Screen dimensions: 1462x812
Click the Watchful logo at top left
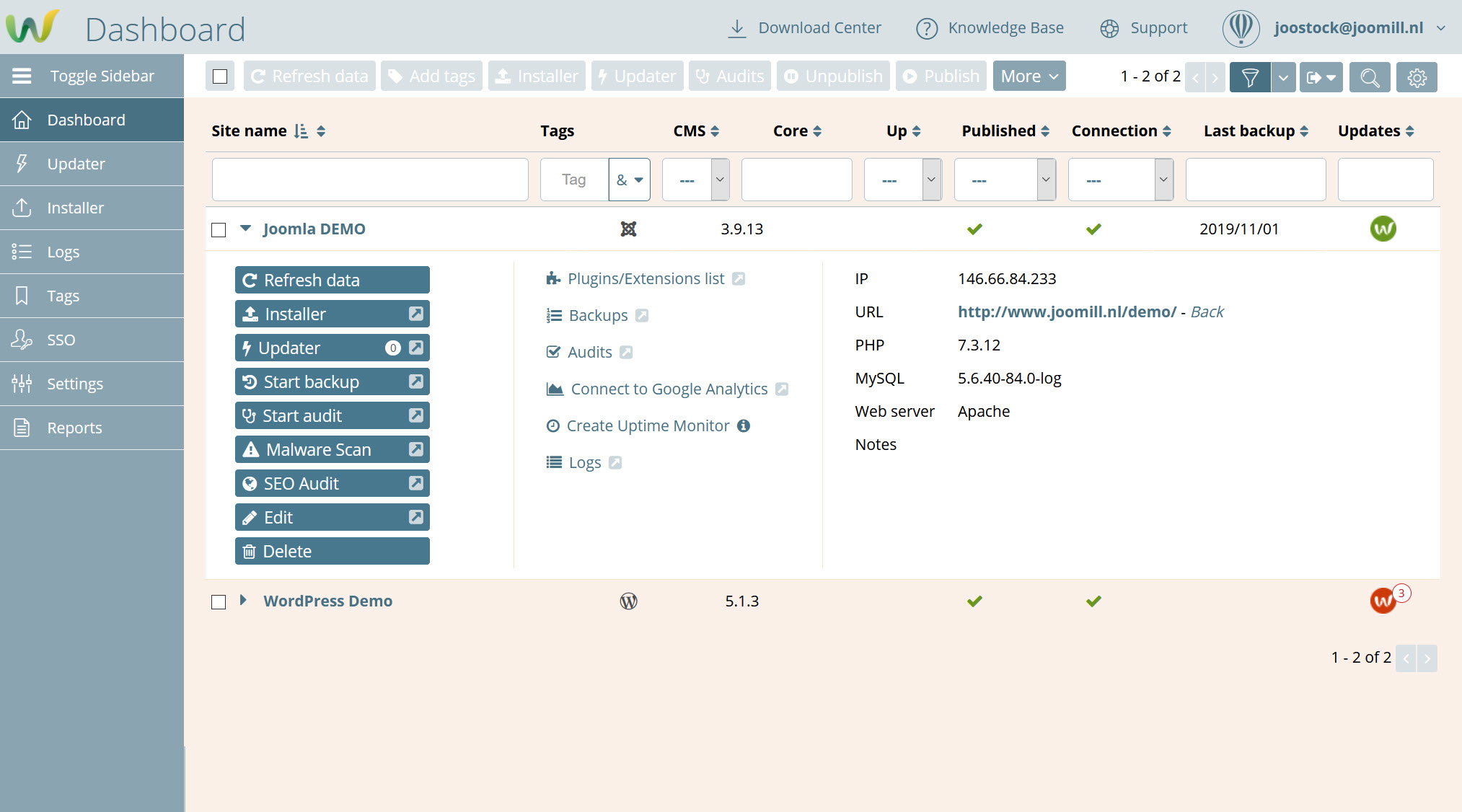pyautogui.click(x=32, y=27)
